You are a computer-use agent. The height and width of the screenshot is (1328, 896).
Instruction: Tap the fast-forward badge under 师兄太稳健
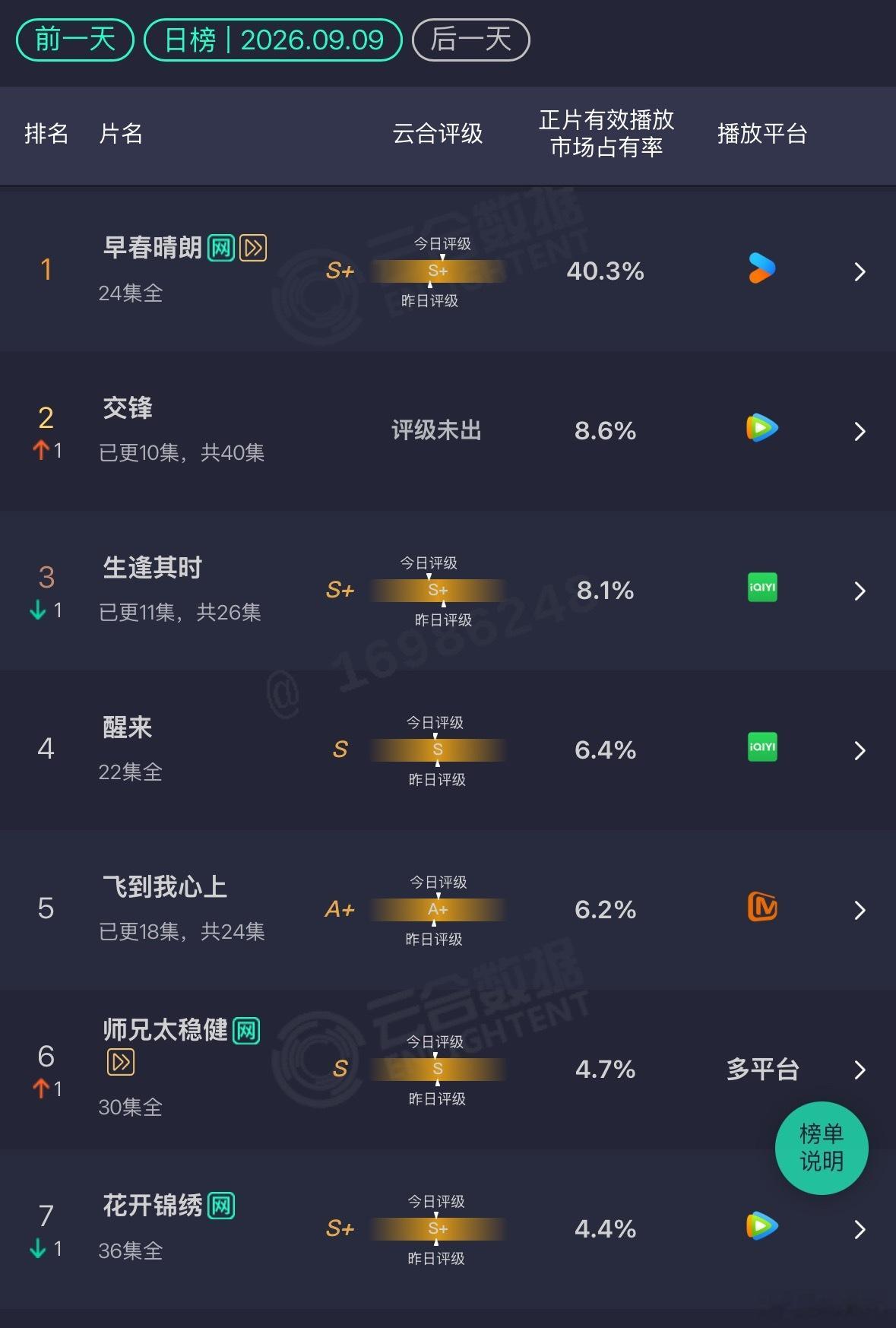(x=121, y=1062)
